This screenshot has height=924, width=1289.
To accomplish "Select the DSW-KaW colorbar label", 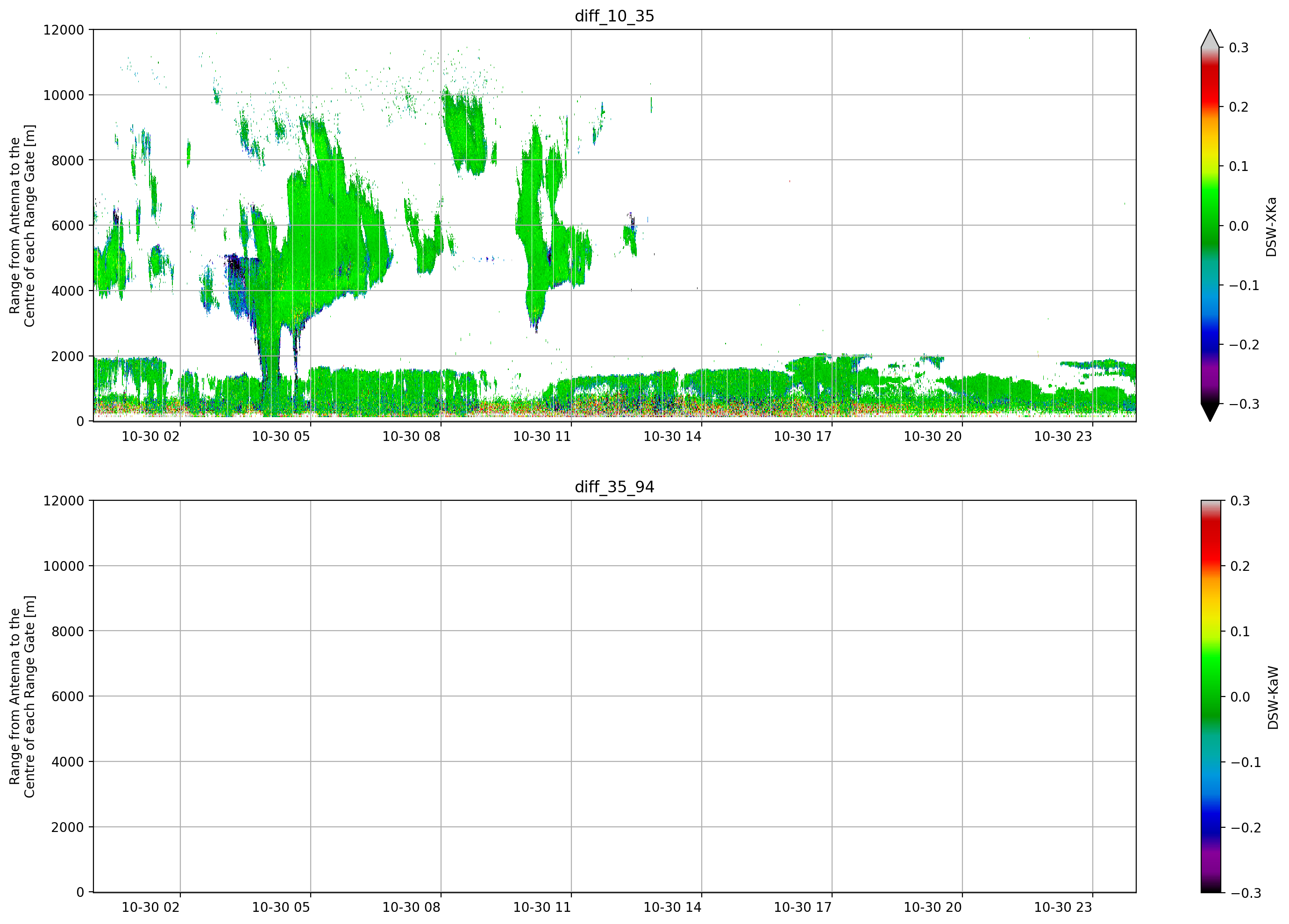I will pos(1273,698).
